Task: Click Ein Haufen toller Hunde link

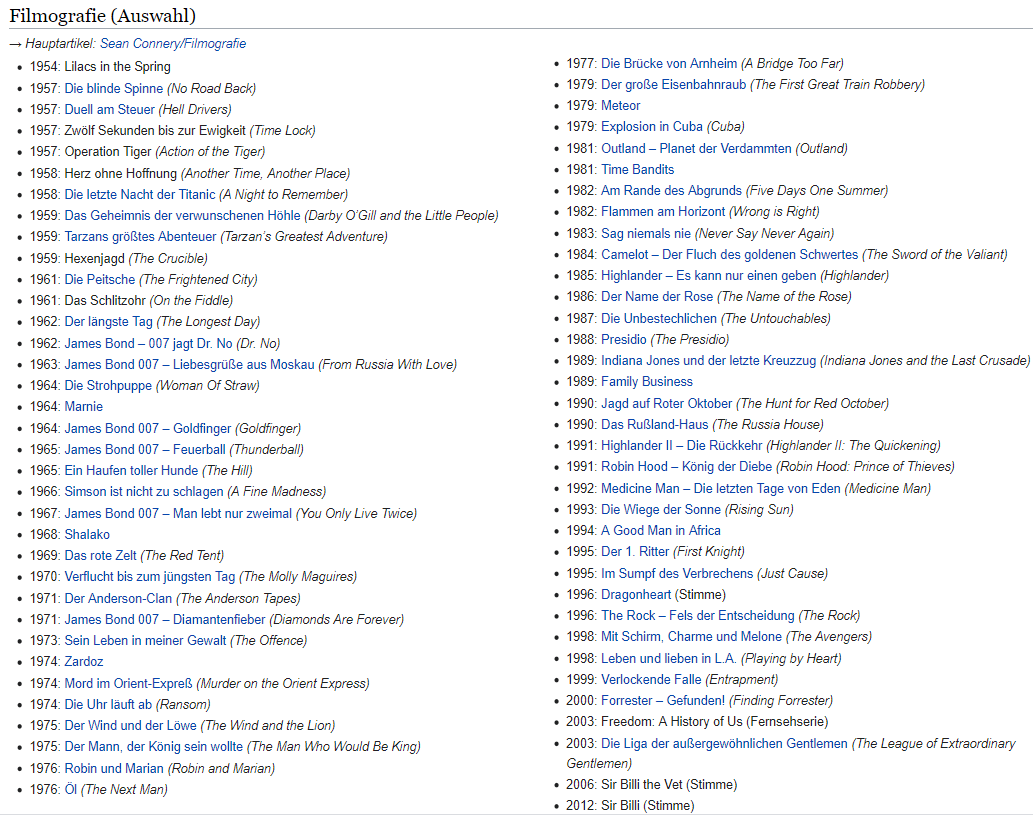Action: pyautogui.click(x=131, y=470)
